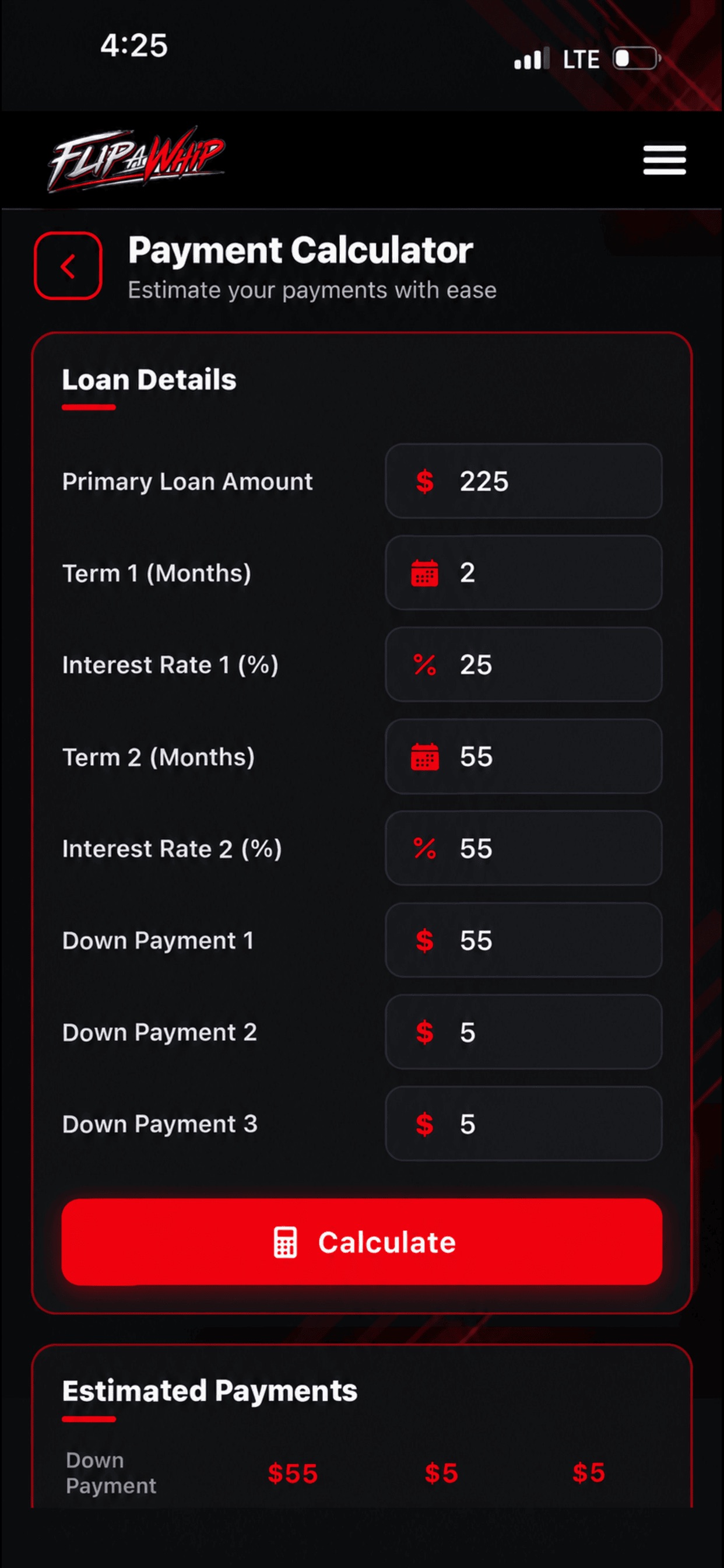Focus the Down Payment 1 field
The width and height of the screenshot is (724, 1568).
tap(524, 940)
